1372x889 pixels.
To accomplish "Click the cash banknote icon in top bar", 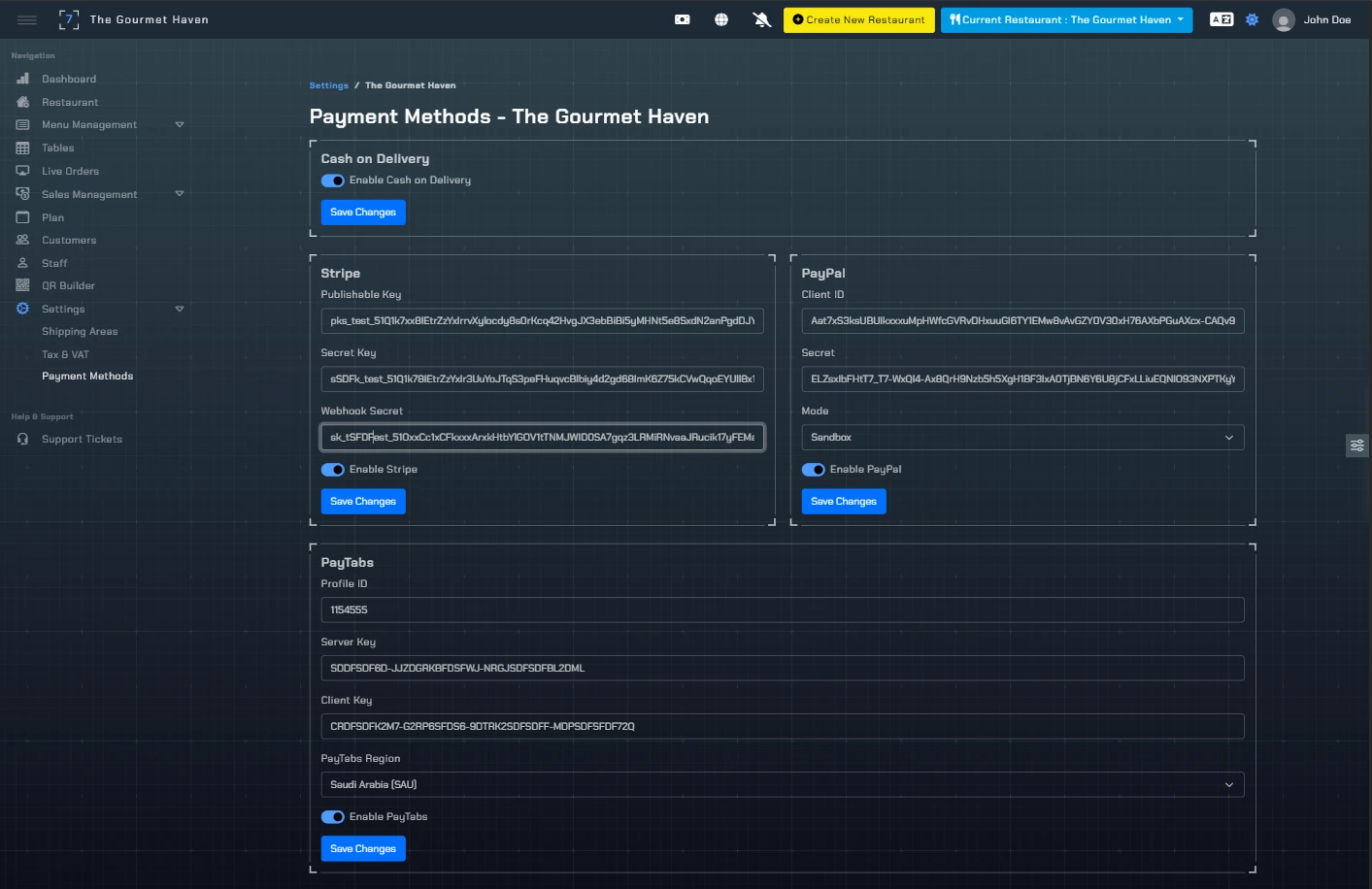I will click(683, 19).
